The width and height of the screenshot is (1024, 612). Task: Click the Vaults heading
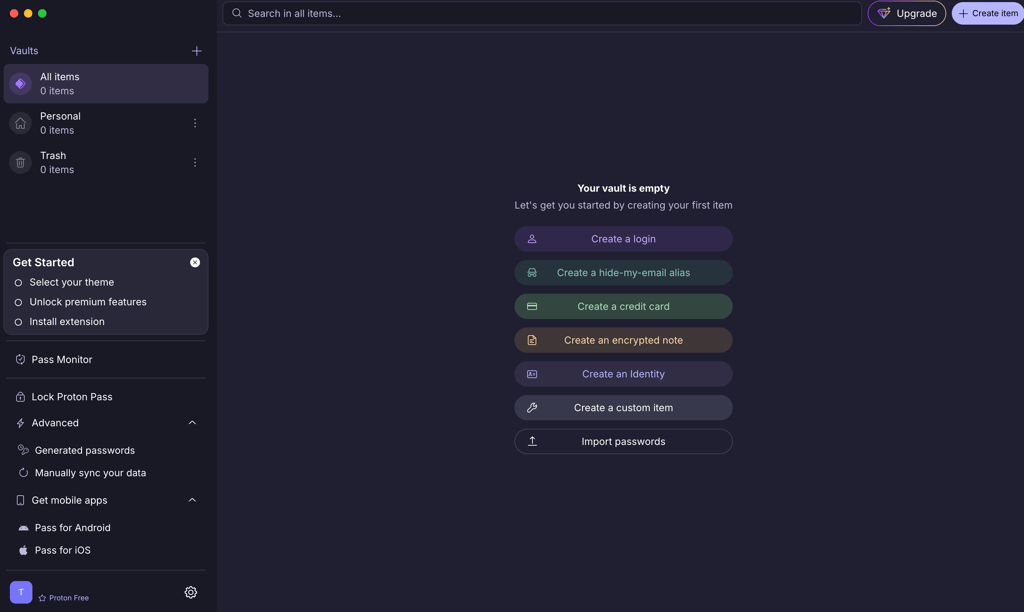pyautogui.click(x=24, y=51)
